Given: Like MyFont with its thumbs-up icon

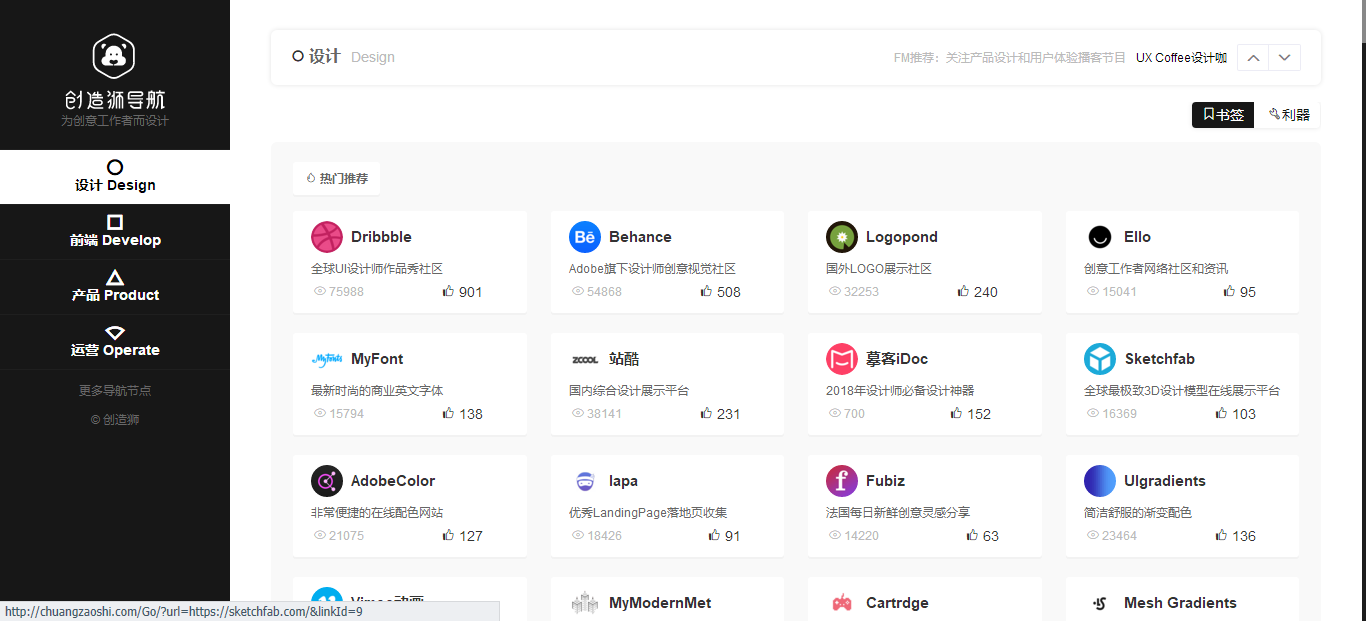Looking at the screenshot, I should pyautogui.click(x=448, y=413).
